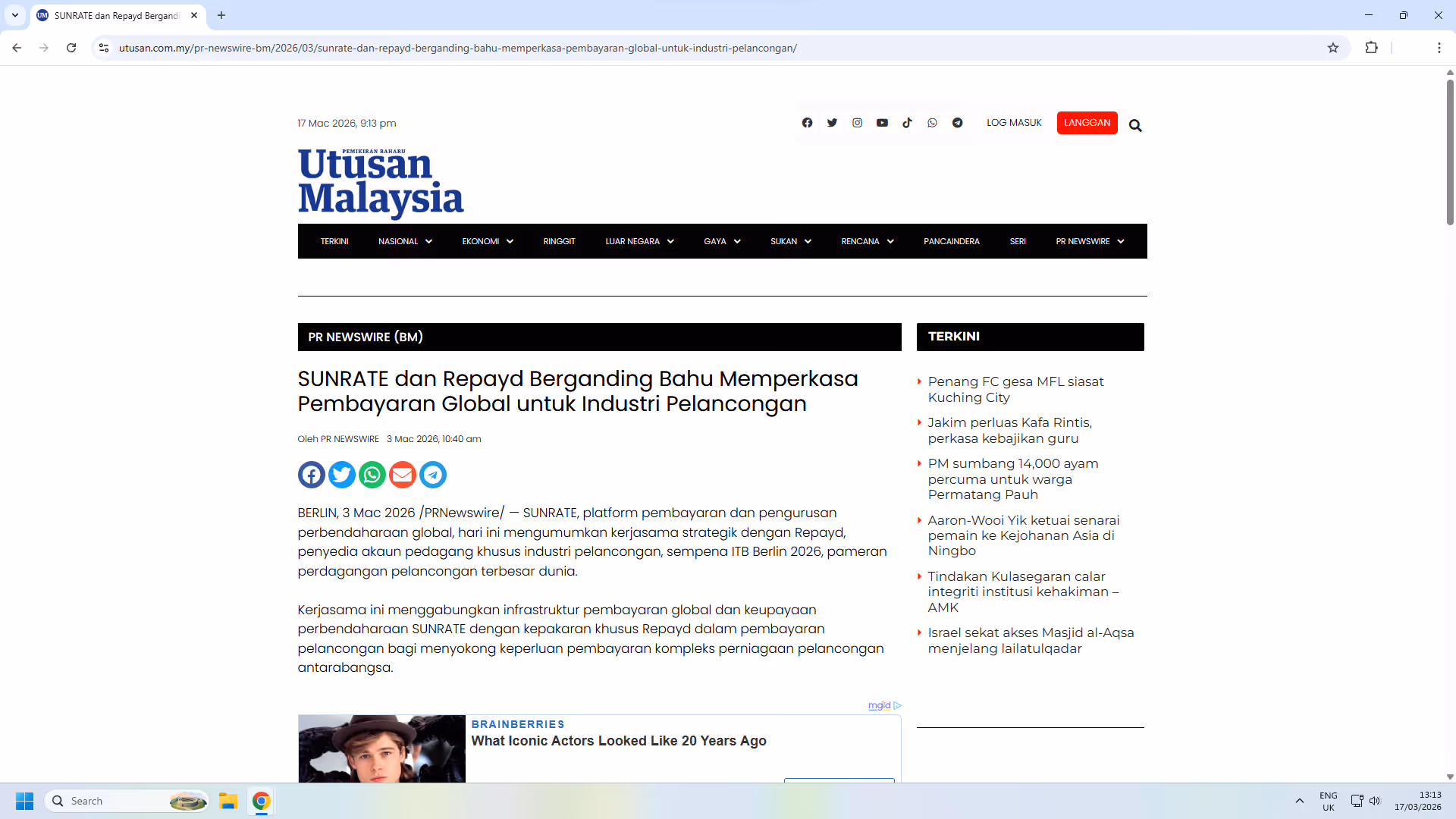Open Windows Start menu
Viewport: 1456px width, 819px height.
[x=24, y=801]
